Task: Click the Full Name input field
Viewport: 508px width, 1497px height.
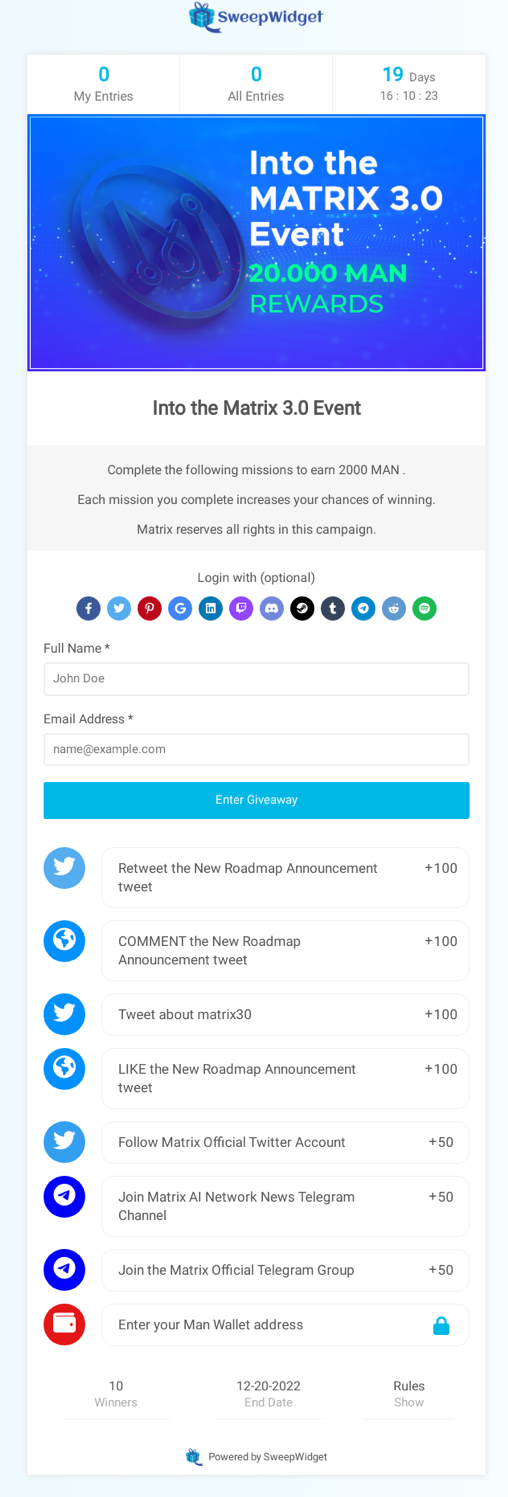Action: click(256, 678)
